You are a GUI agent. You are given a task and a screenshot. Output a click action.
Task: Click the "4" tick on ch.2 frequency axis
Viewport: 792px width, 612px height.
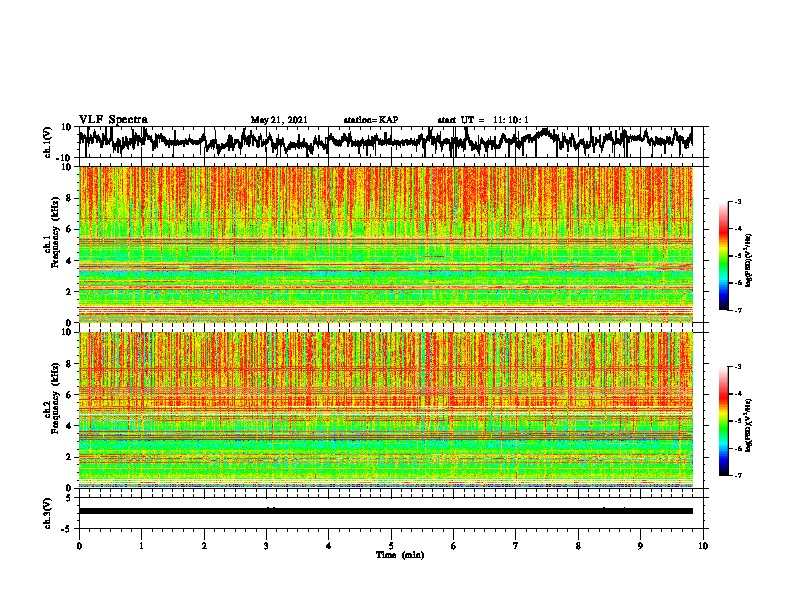(69, 426)
